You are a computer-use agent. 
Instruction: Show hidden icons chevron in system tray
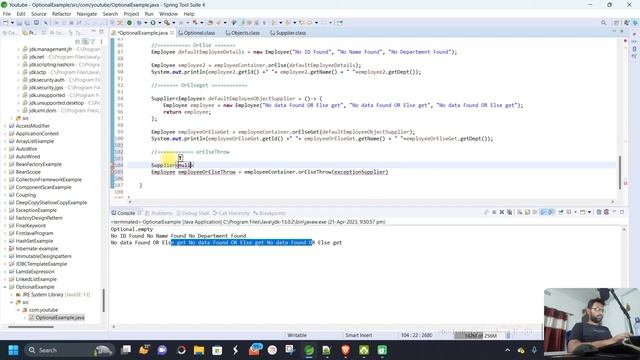507,350
